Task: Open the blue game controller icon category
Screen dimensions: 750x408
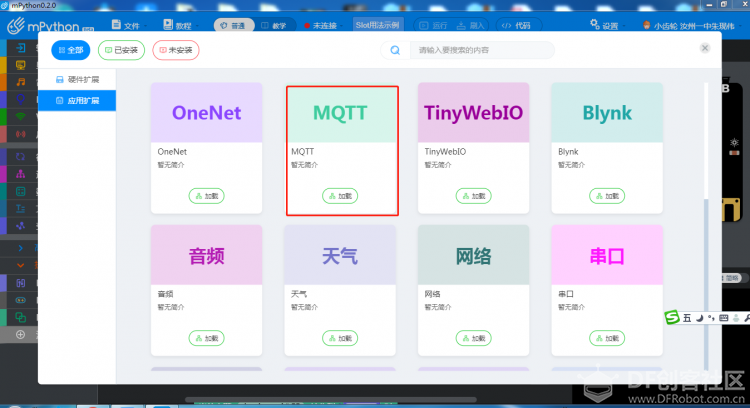Action: 21,300
